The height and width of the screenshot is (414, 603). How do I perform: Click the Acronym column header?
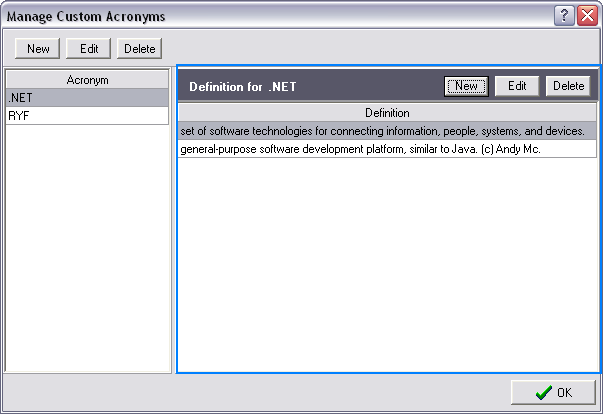[x=87, y=80]
